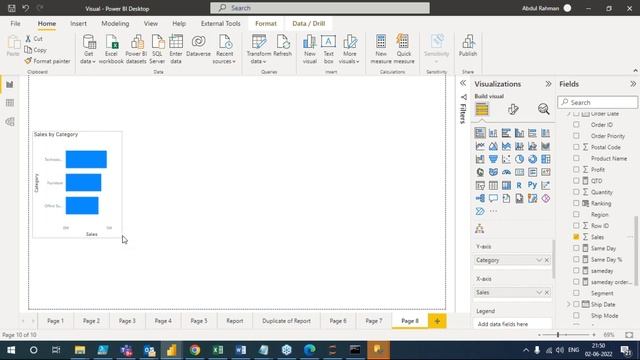Open More visuals dropdown
This screenshot has height=360, width=640.
[349, 49]
